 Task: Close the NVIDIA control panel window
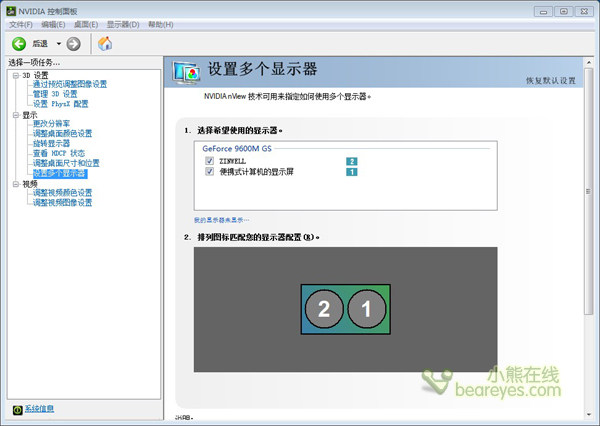point(584,11)
